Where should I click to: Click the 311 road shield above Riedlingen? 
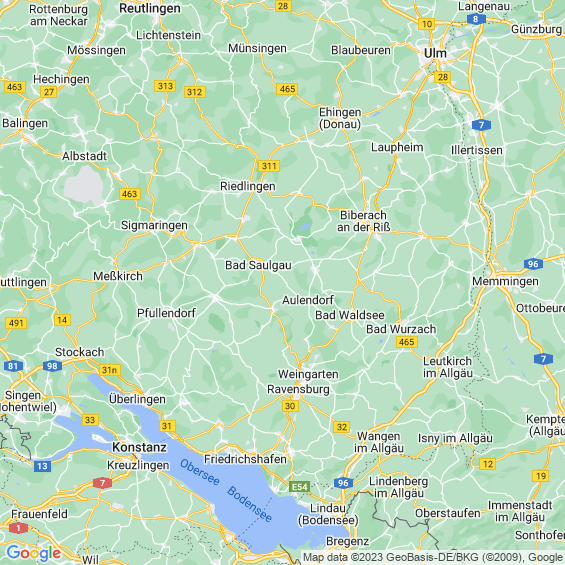coord(269,166)
